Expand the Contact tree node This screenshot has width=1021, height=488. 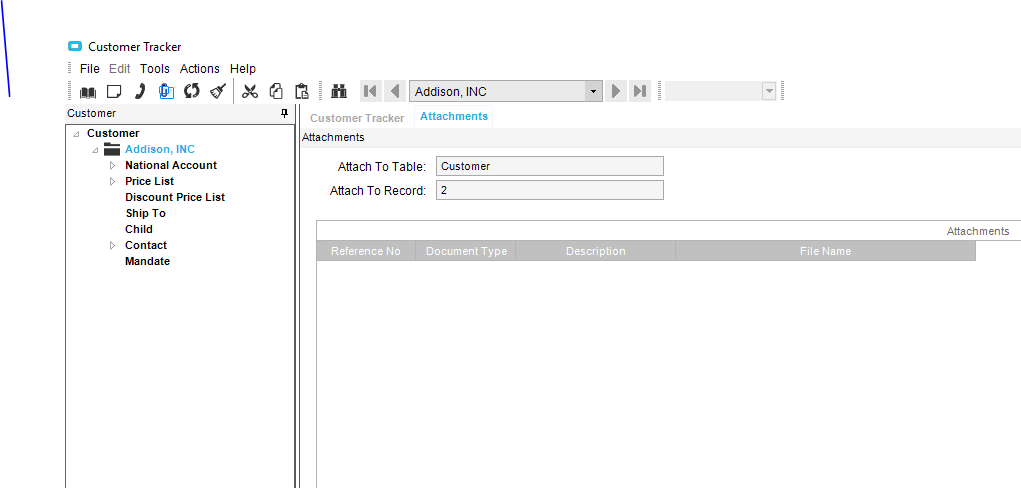point(112,246)
